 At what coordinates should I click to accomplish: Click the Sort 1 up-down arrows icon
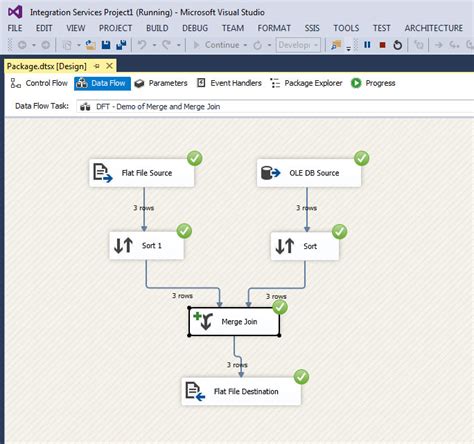123,246
